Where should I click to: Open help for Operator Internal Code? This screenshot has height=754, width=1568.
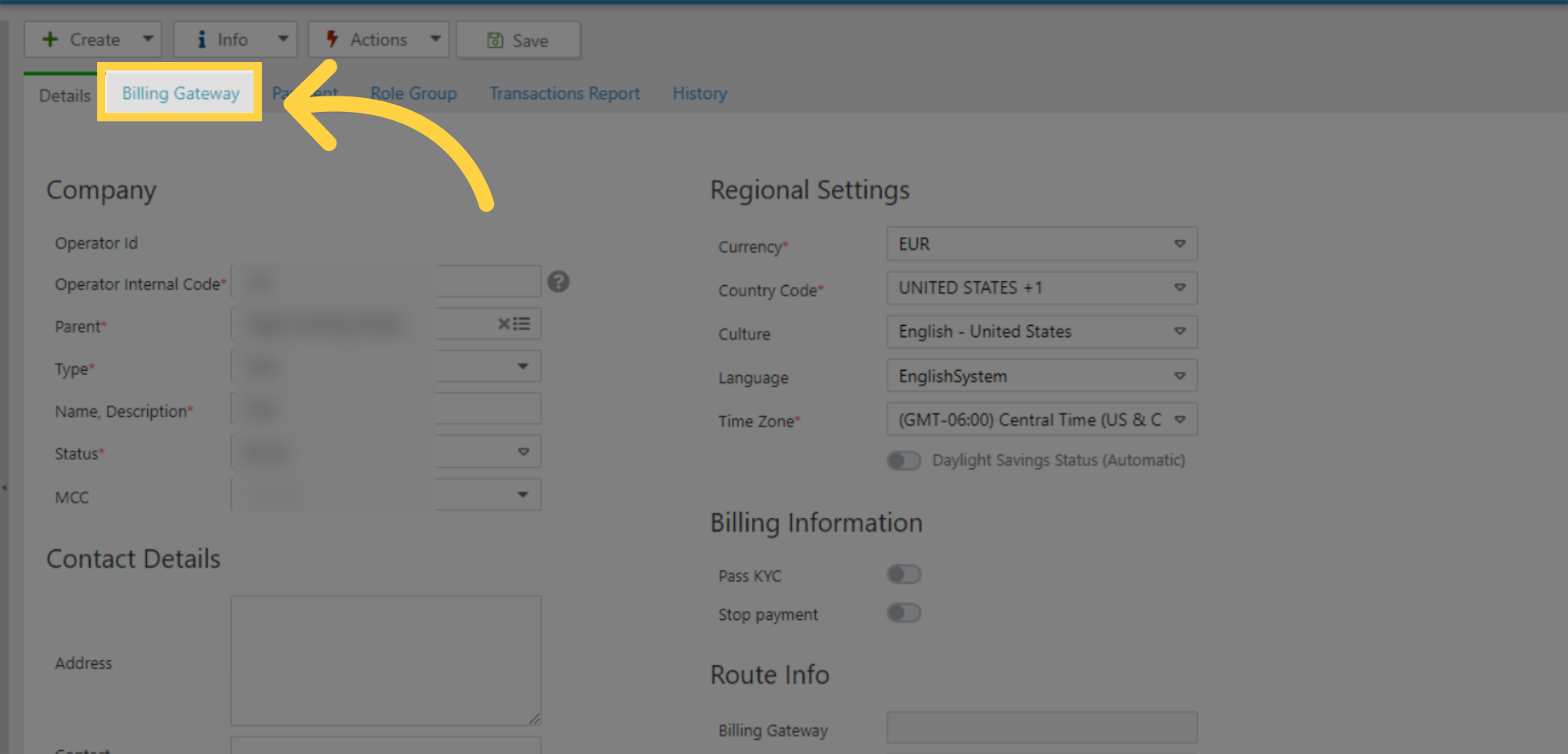559,282
